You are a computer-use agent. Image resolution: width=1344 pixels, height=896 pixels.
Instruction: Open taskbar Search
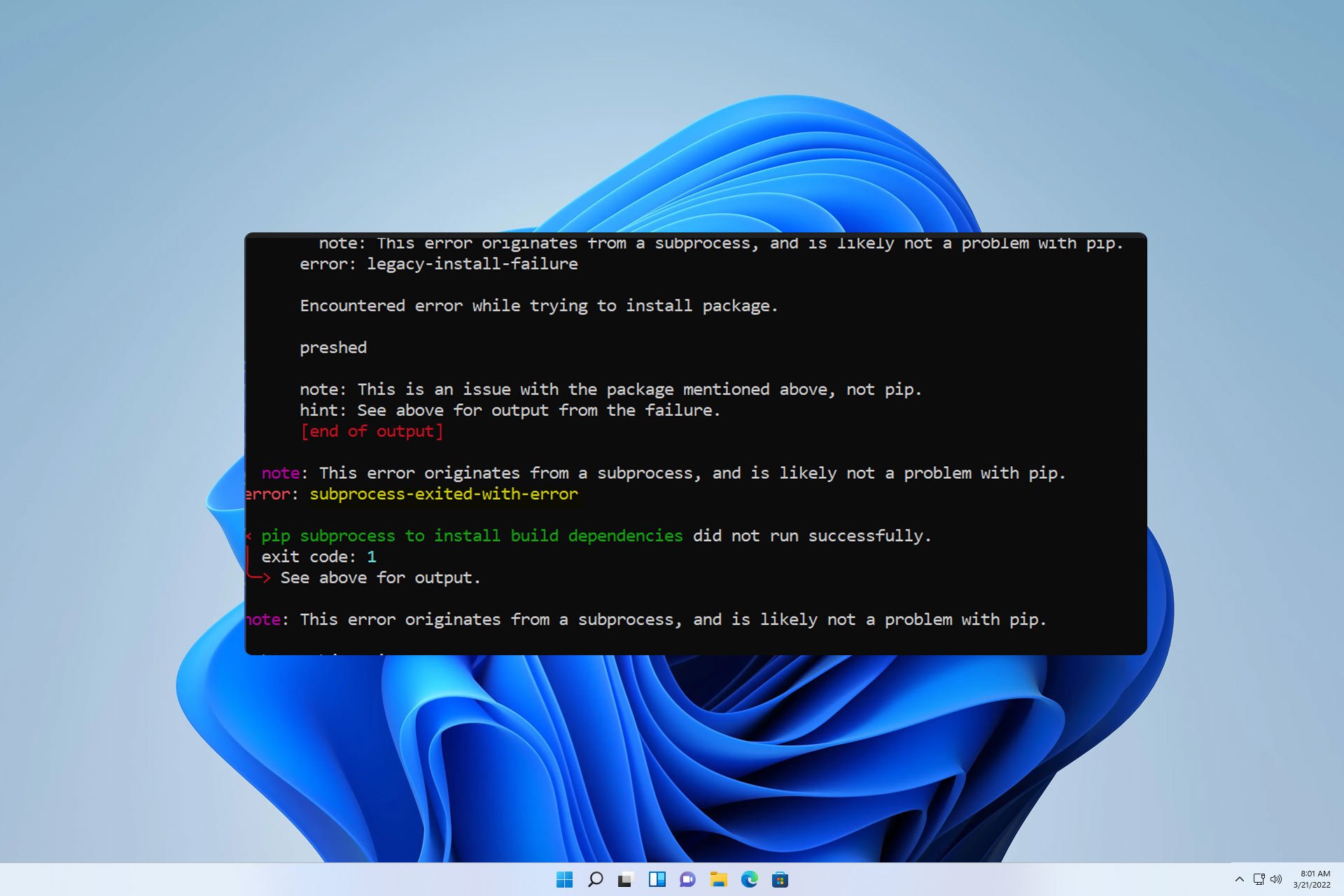click(x=595, y=880)
